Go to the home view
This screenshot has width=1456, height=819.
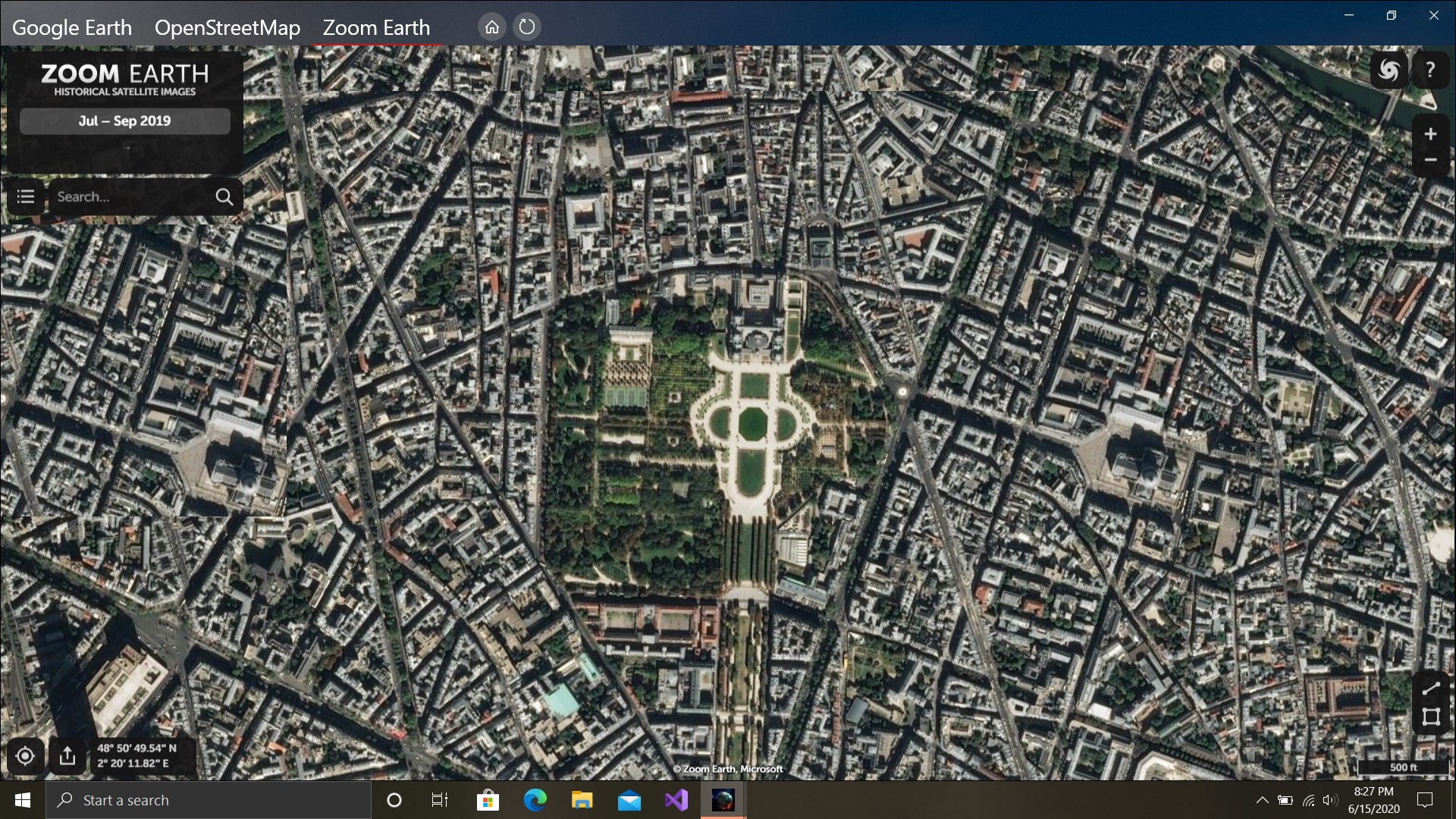[x=492, y=27]
